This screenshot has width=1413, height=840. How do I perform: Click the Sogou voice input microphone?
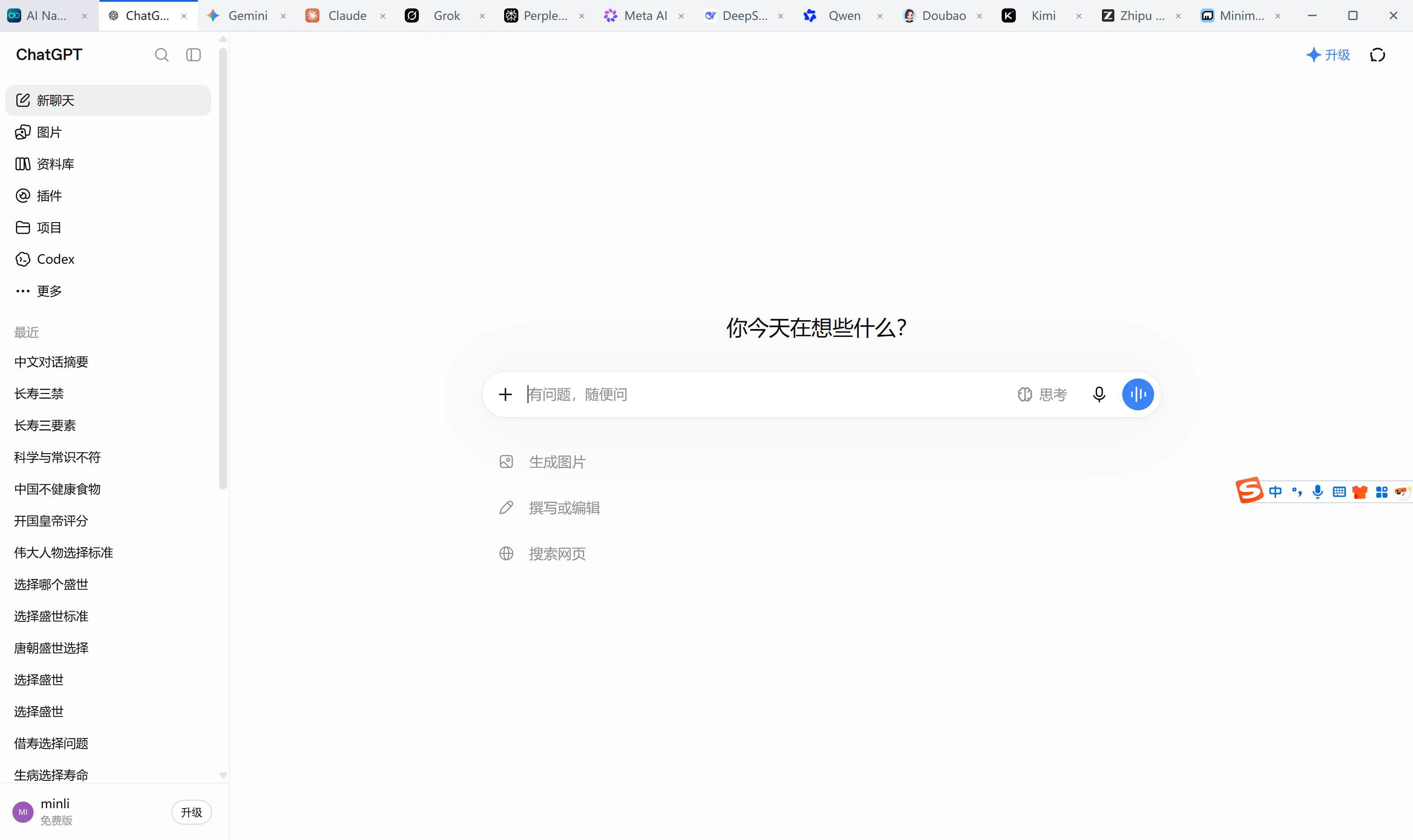click(x=1317, y=492)
